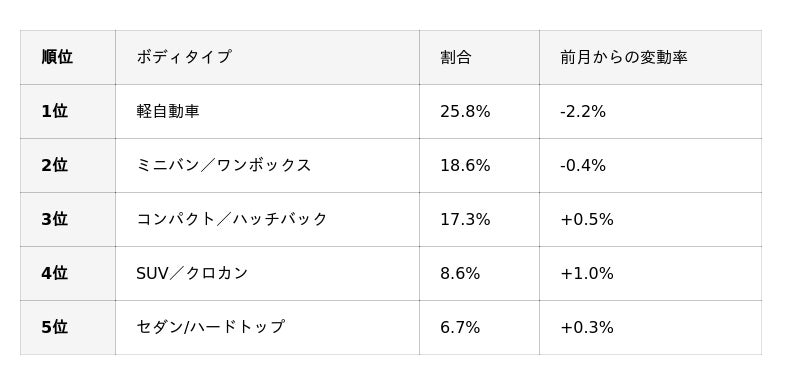Select the ミニバン／ワンボックス cell
Image resolution: width=800 pixels, height=385 pixels.
[267, 165]
